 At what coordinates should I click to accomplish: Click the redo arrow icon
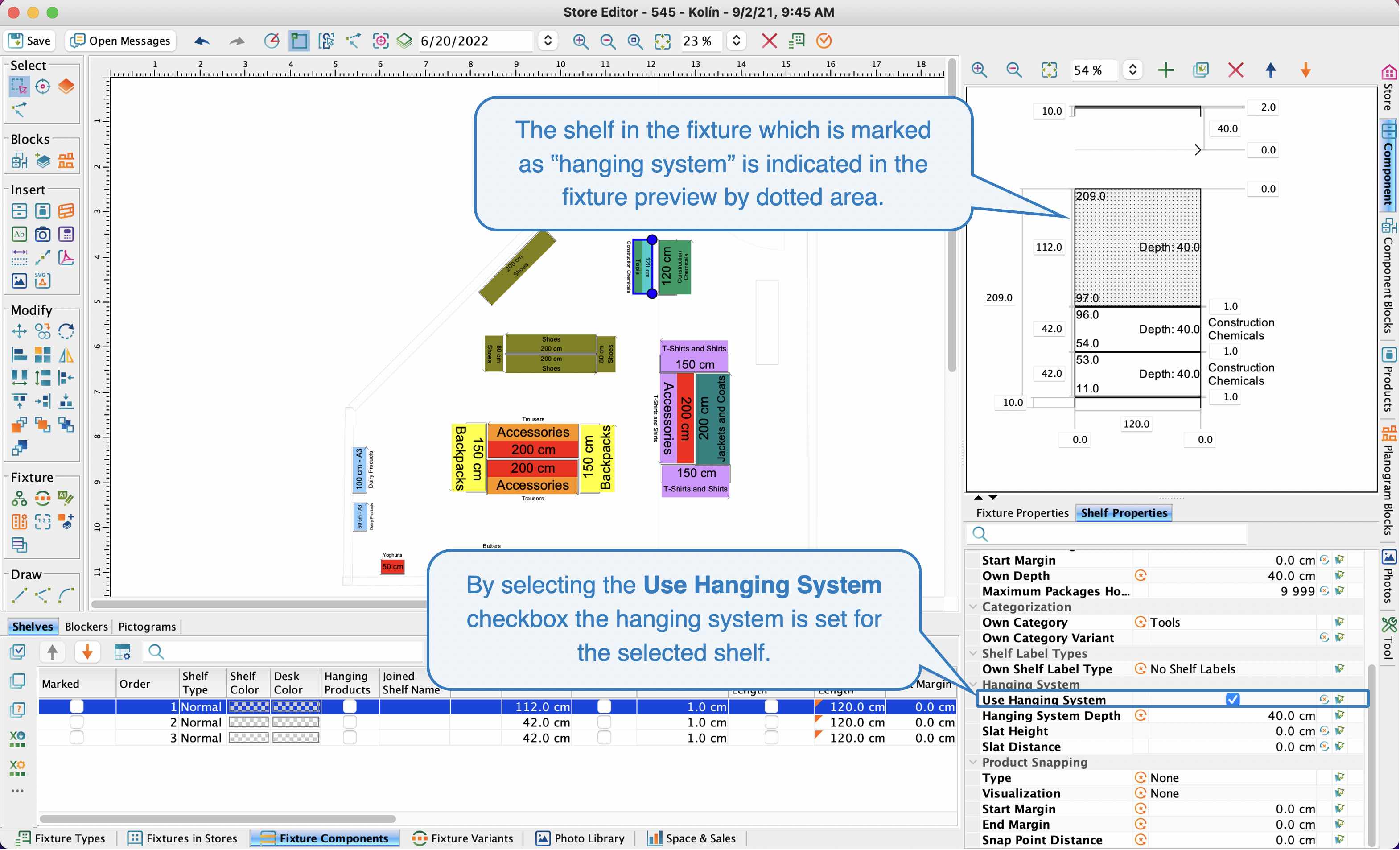click(237, 41)
